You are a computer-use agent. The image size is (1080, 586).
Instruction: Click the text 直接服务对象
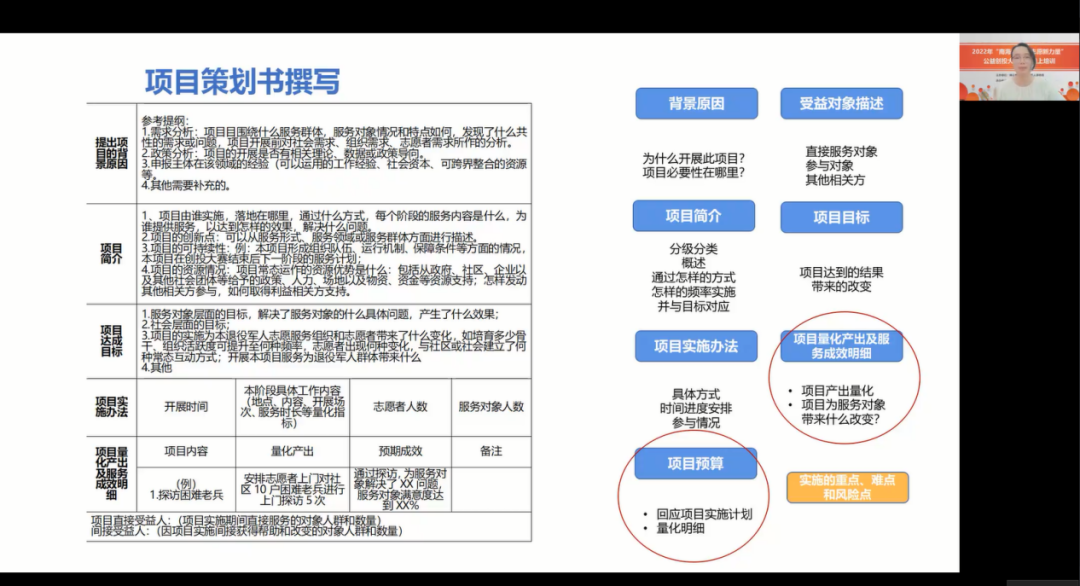(841, 151)
